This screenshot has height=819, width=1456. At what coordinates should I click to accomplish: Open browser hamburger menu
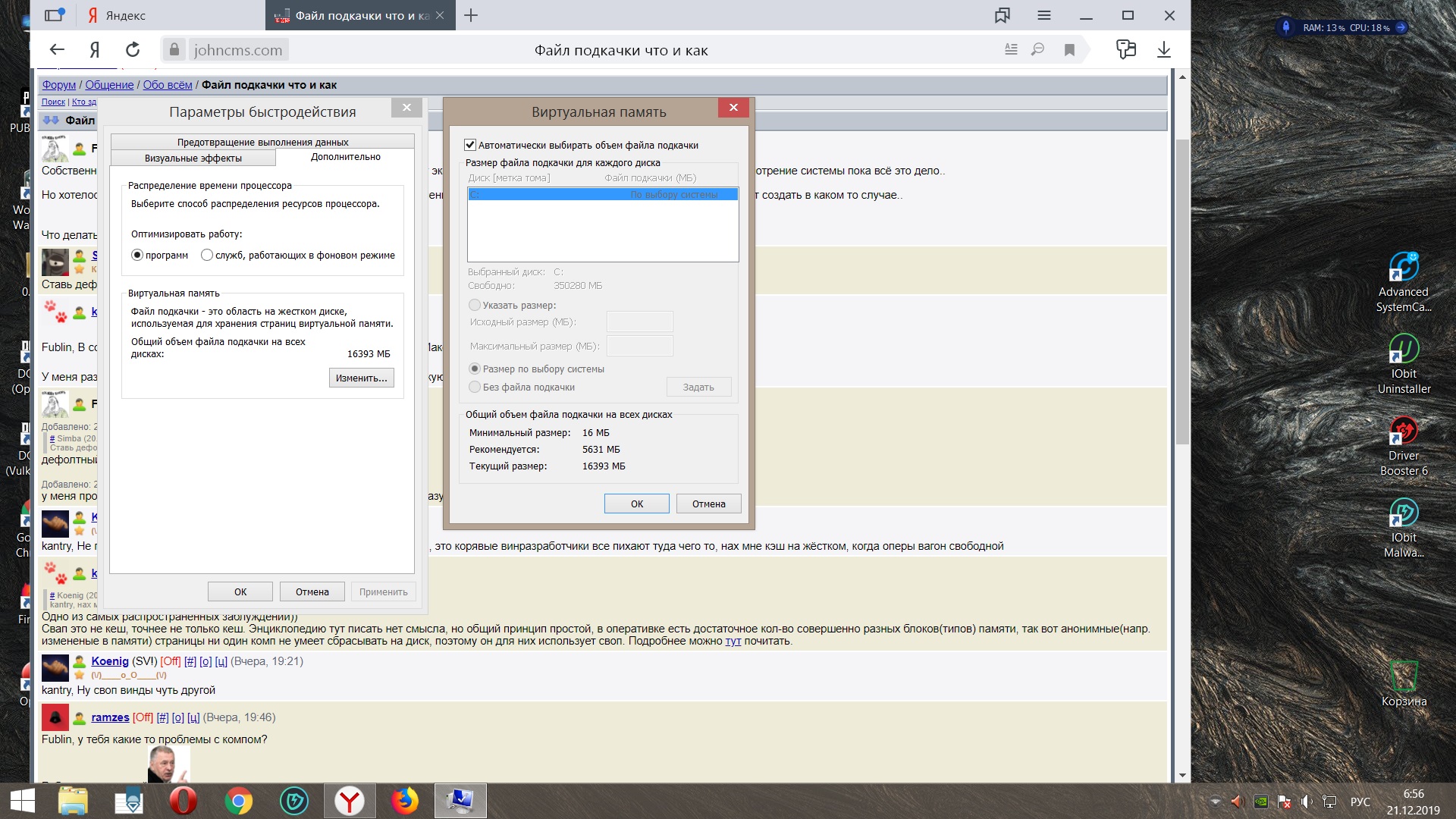[1043, 15]
